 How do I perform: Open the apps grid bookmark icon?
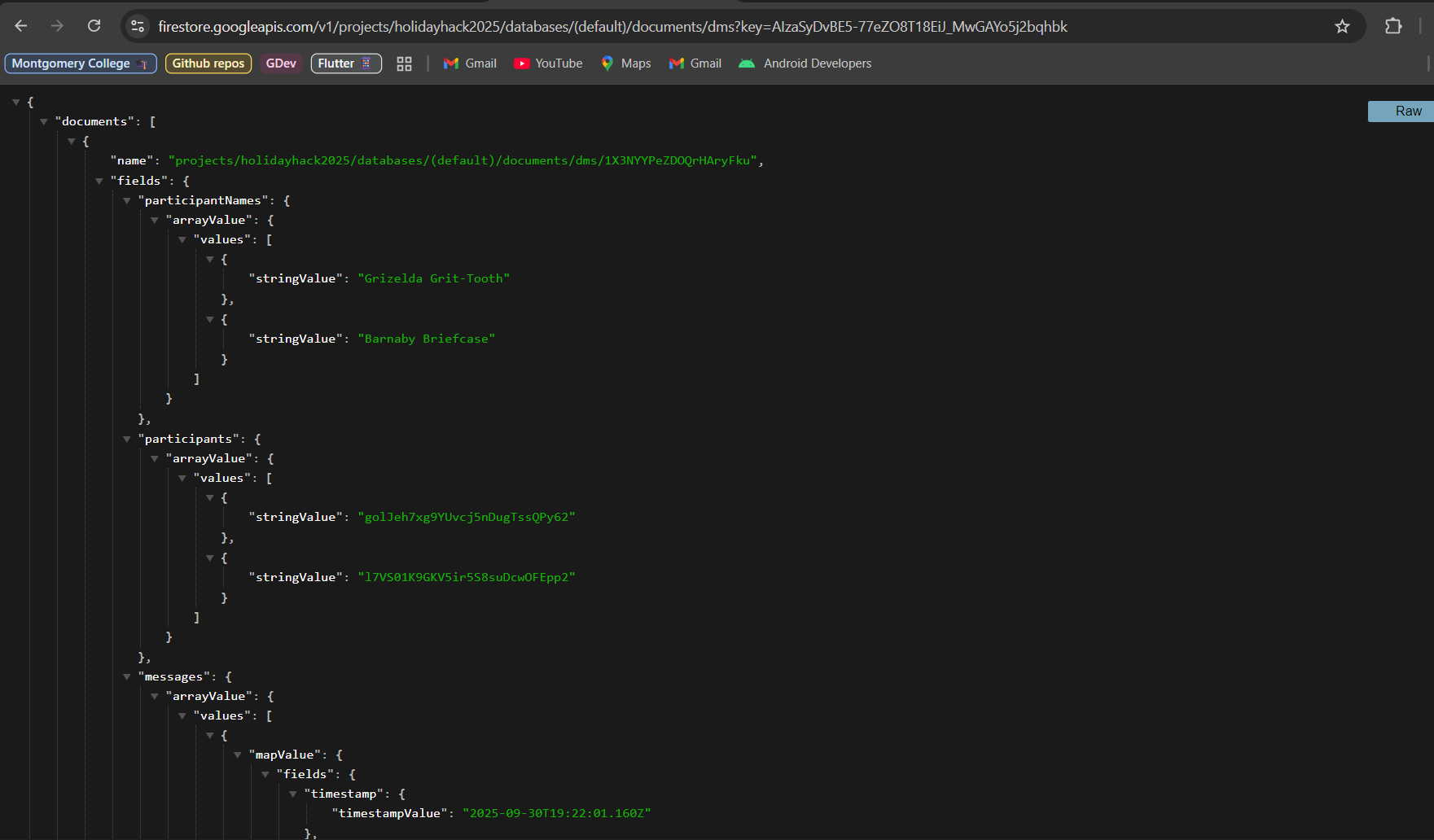(404, 63)
